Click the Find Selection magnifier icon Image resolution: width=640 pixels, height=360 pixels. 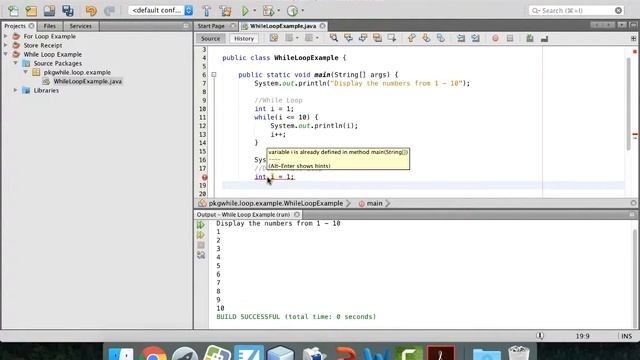point(334,38)
